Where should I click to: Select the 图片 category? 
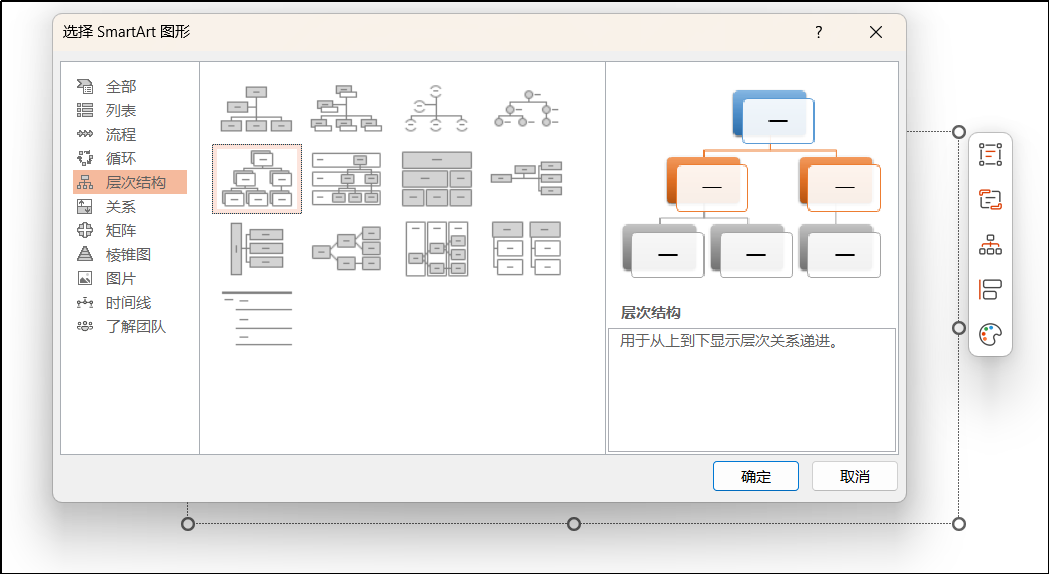coord(129,278)
